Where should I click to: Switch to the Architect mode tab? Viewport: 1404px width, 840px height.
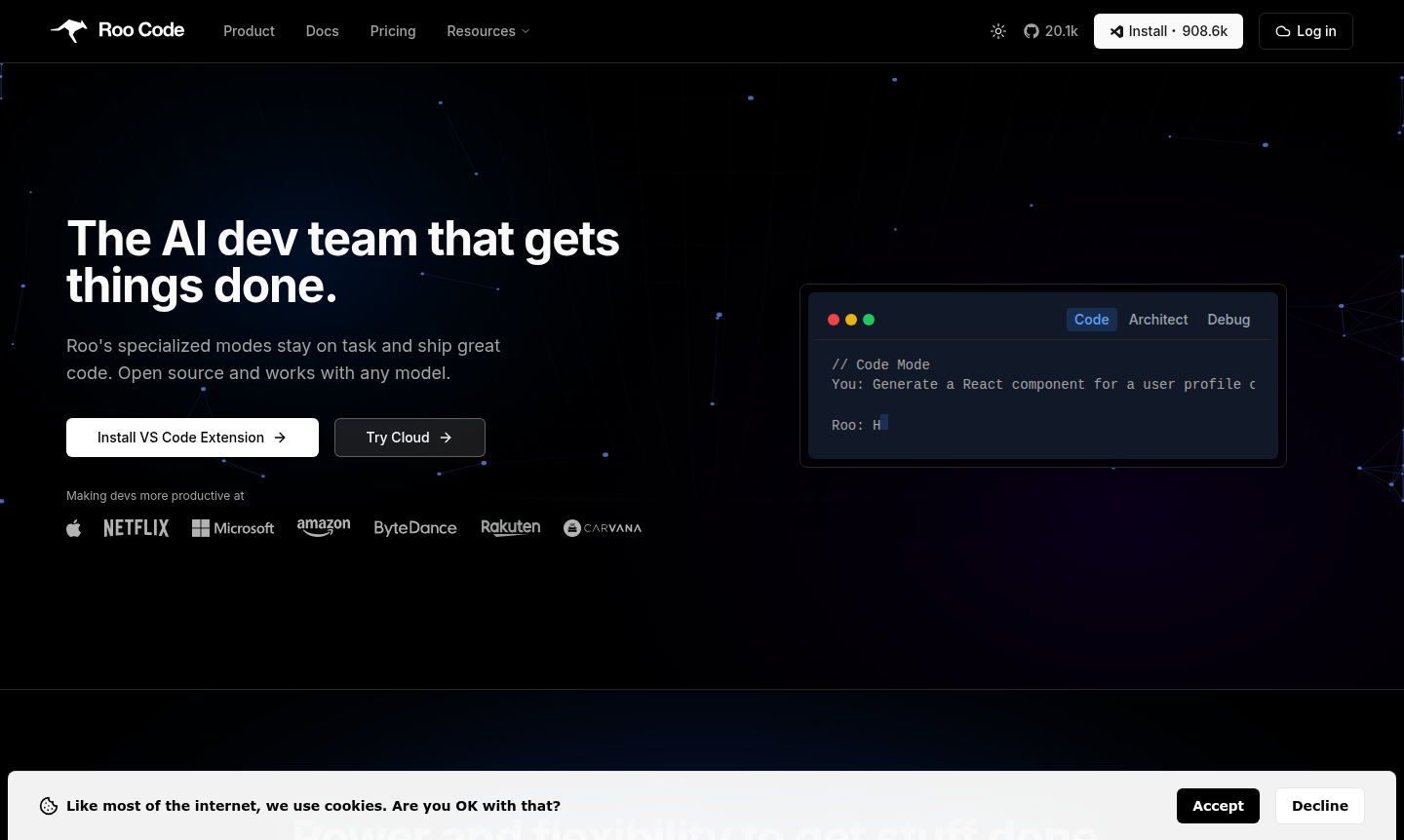1158,320
